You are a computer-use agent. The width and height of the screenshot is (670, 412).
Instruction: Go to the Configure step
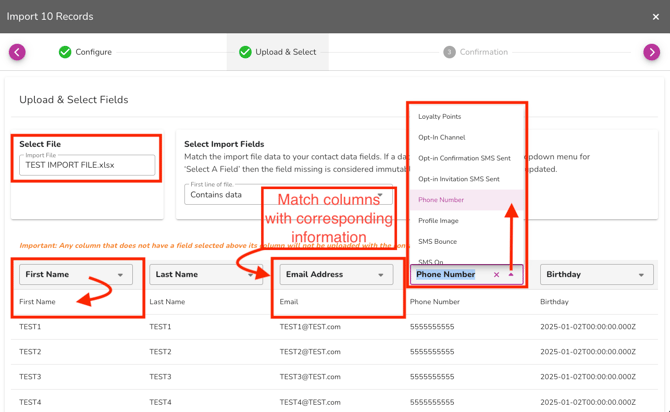click(85, 52)
